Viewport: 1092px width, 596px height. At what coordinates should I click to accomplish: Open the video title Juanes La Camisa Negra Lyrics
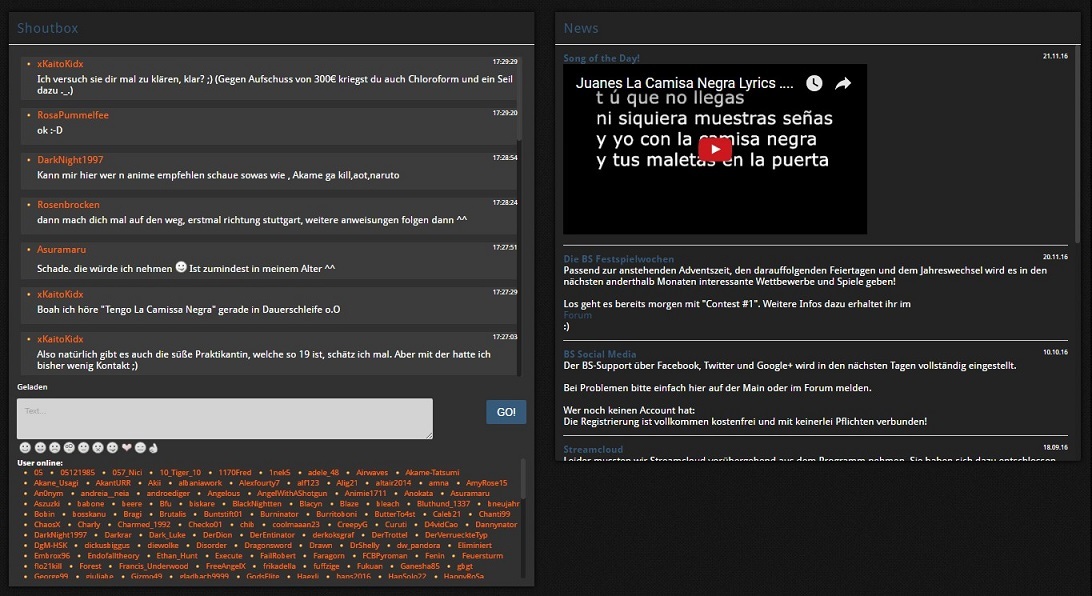pos(684,83)
